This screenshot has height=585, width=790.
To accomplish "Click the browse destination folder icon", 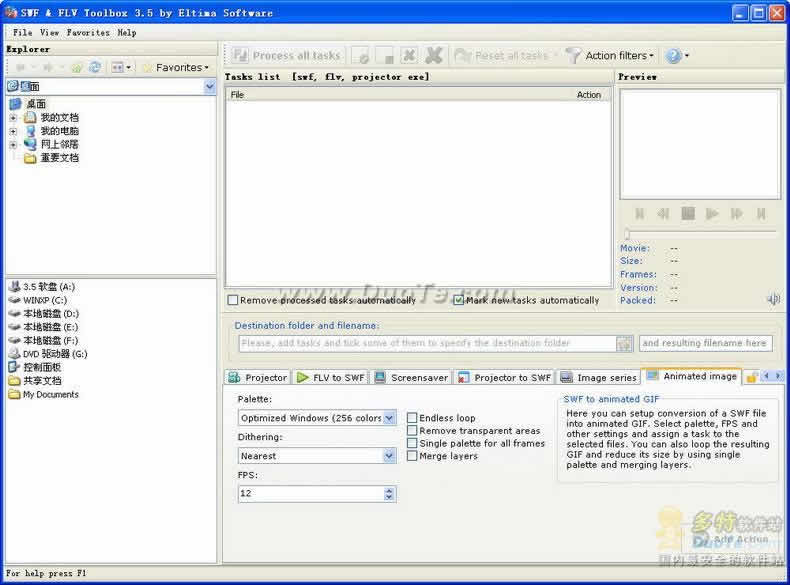I will click(x=624, y=344).
